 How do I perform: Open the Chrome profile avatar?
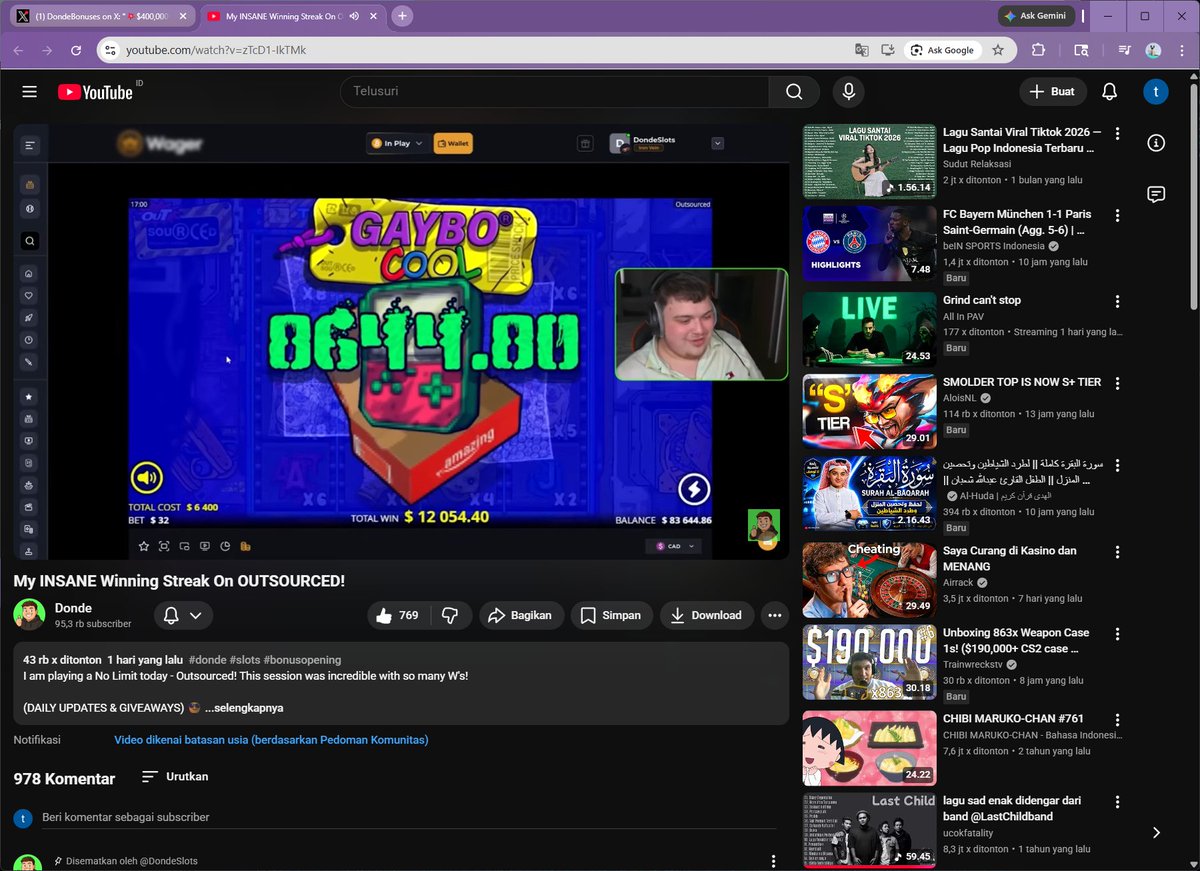pyautogui.click(x=1153, y=50)
